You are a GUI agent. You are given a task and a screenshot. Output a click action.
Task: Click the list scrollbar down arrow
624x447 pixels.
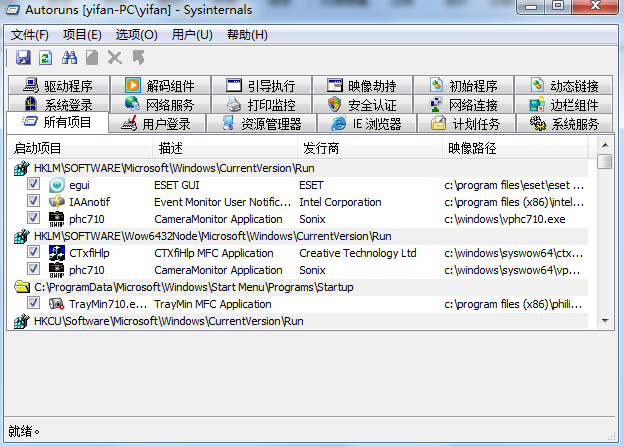(x=605, y=321)
